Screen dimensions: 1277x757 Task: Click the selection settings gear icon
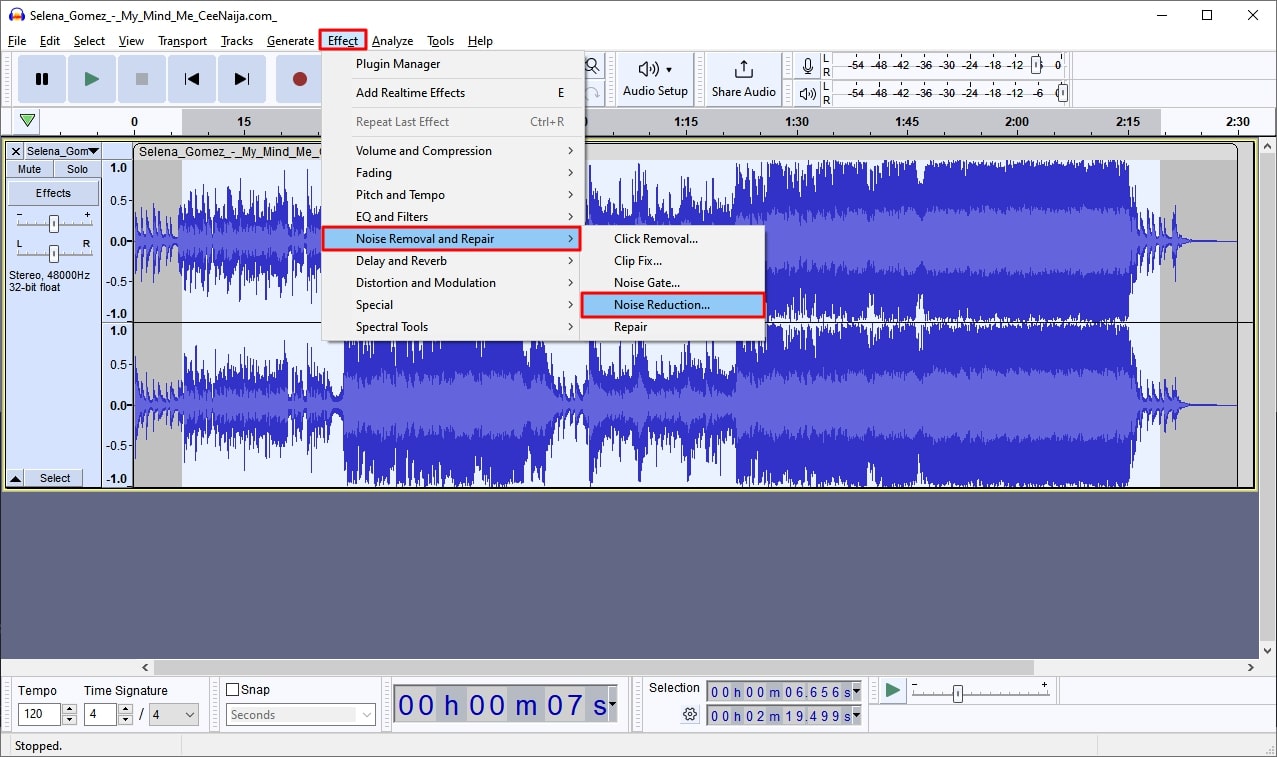pos(689,714)
